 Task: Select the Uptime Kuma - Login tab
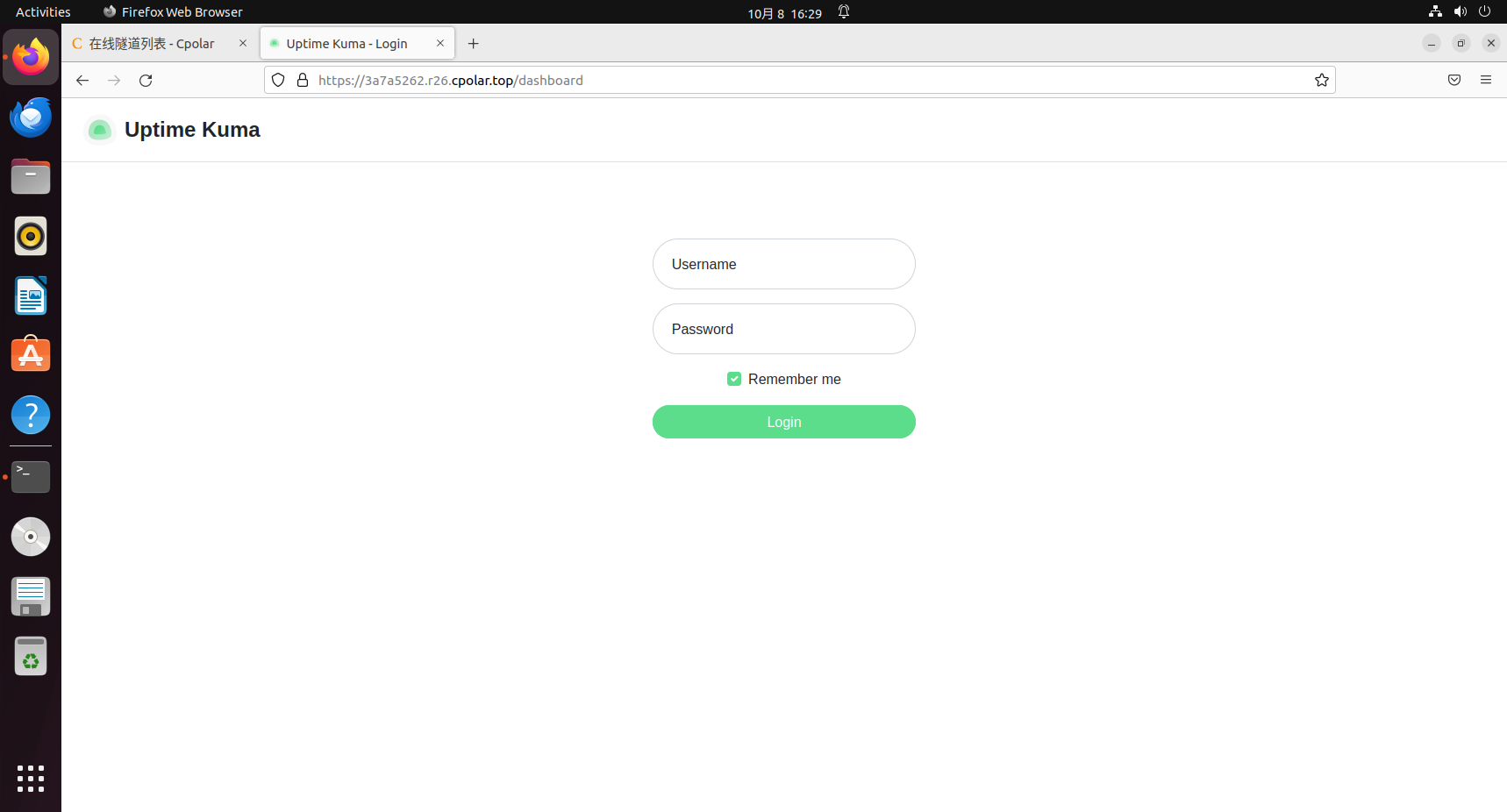pos(357,43)
